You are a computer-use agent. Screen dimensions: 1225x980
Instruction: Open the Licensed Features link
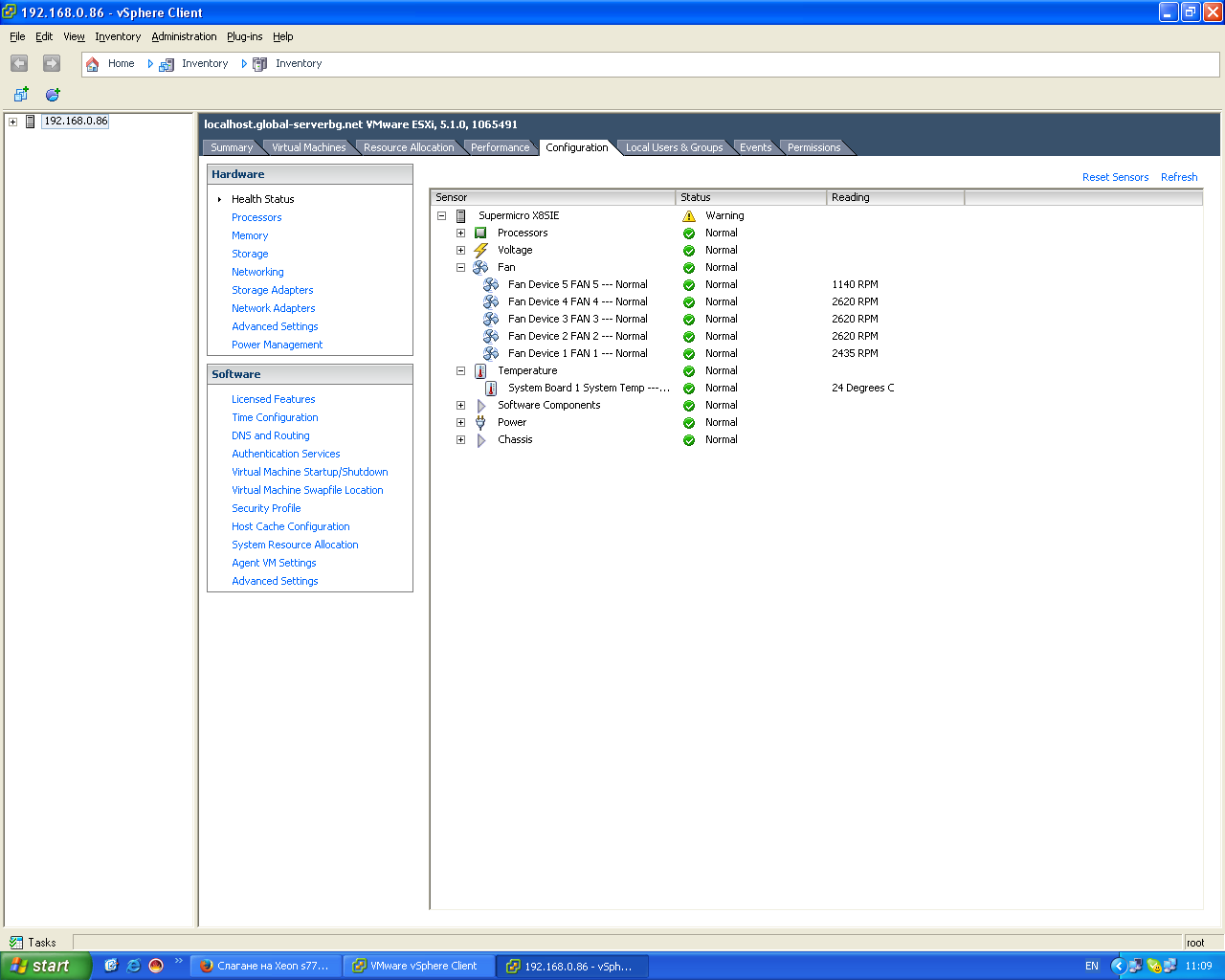tap(273, 399)
